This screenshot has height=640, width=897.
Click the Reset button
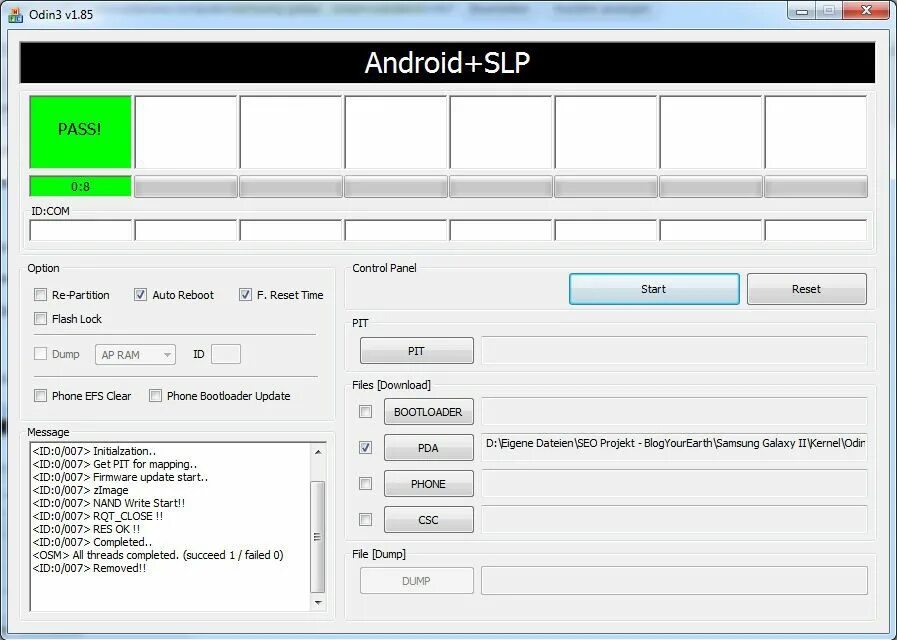click(x=807, y=289)
